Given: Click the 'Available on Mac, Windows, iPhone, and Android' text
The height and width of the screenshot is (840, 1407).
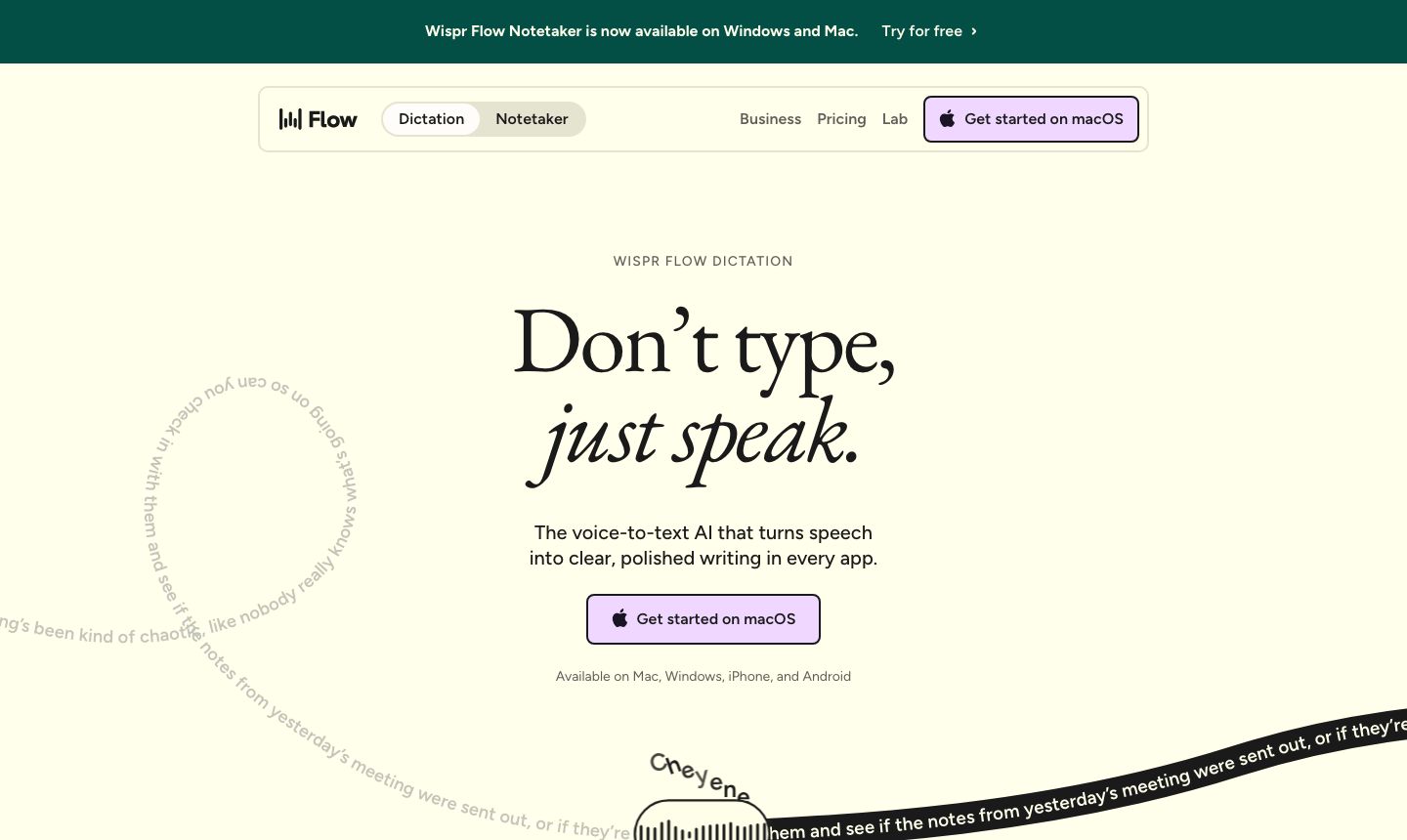Looking at the screenshot, I should coord(703,676).
